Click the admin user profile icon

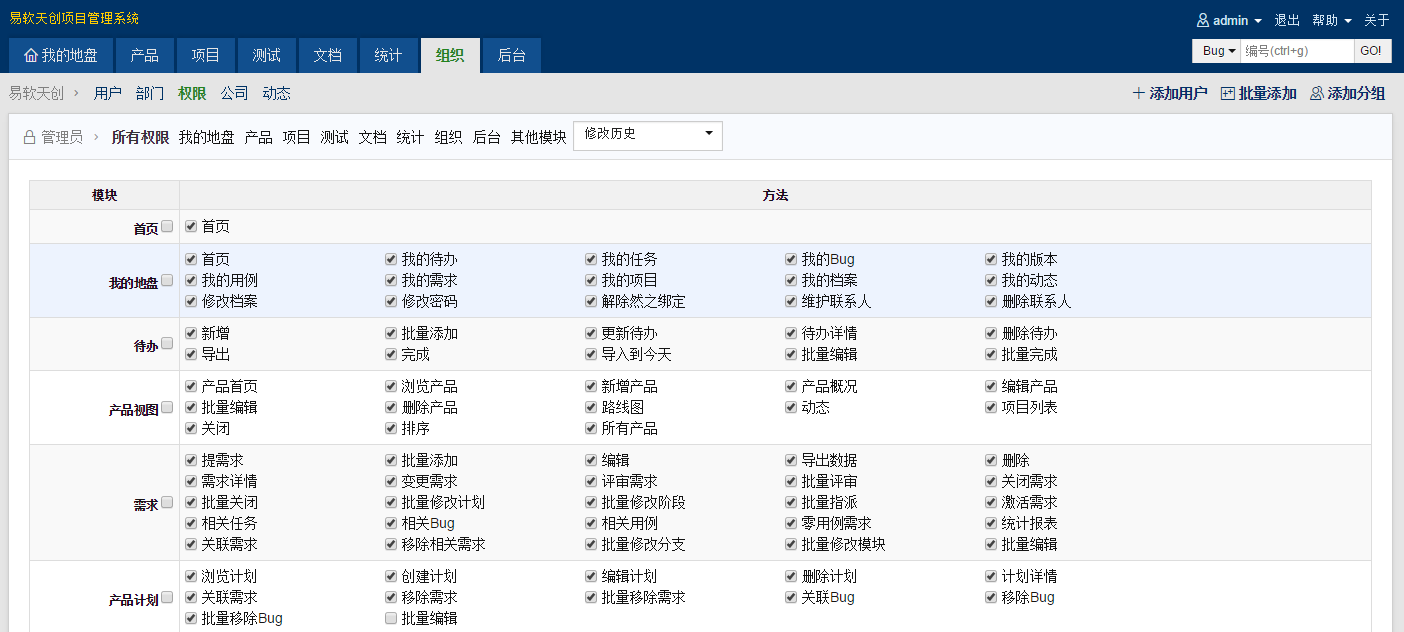coord(1203,21)
